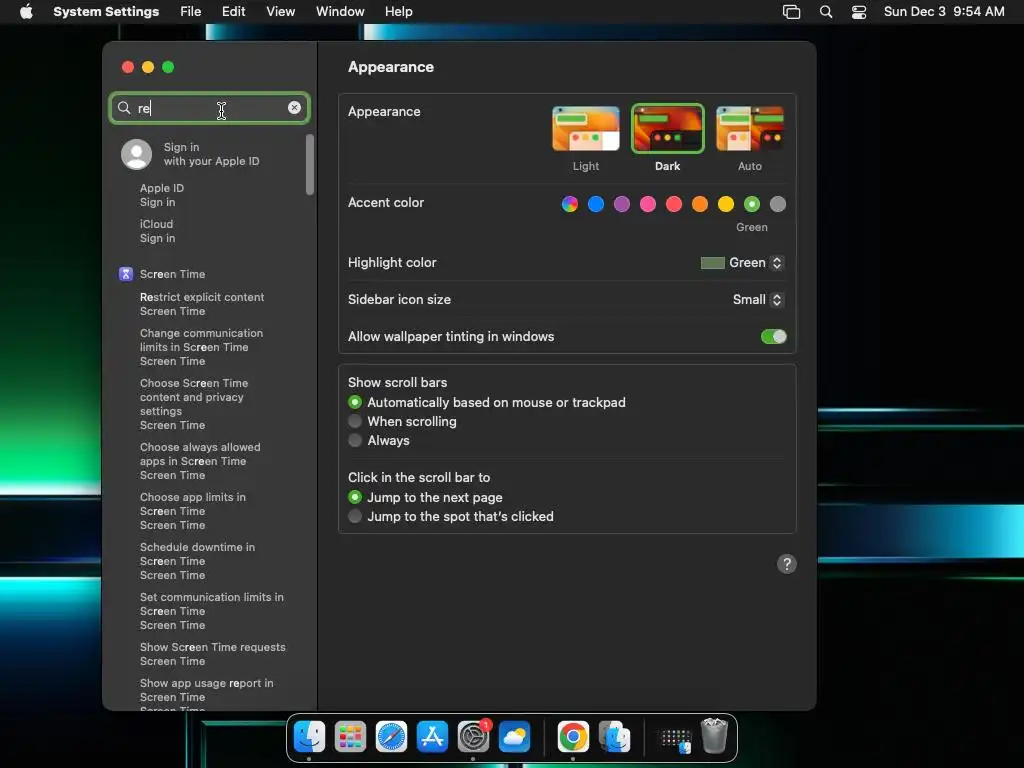Select the Dark appearance thumbnail

tap(667, 129)
